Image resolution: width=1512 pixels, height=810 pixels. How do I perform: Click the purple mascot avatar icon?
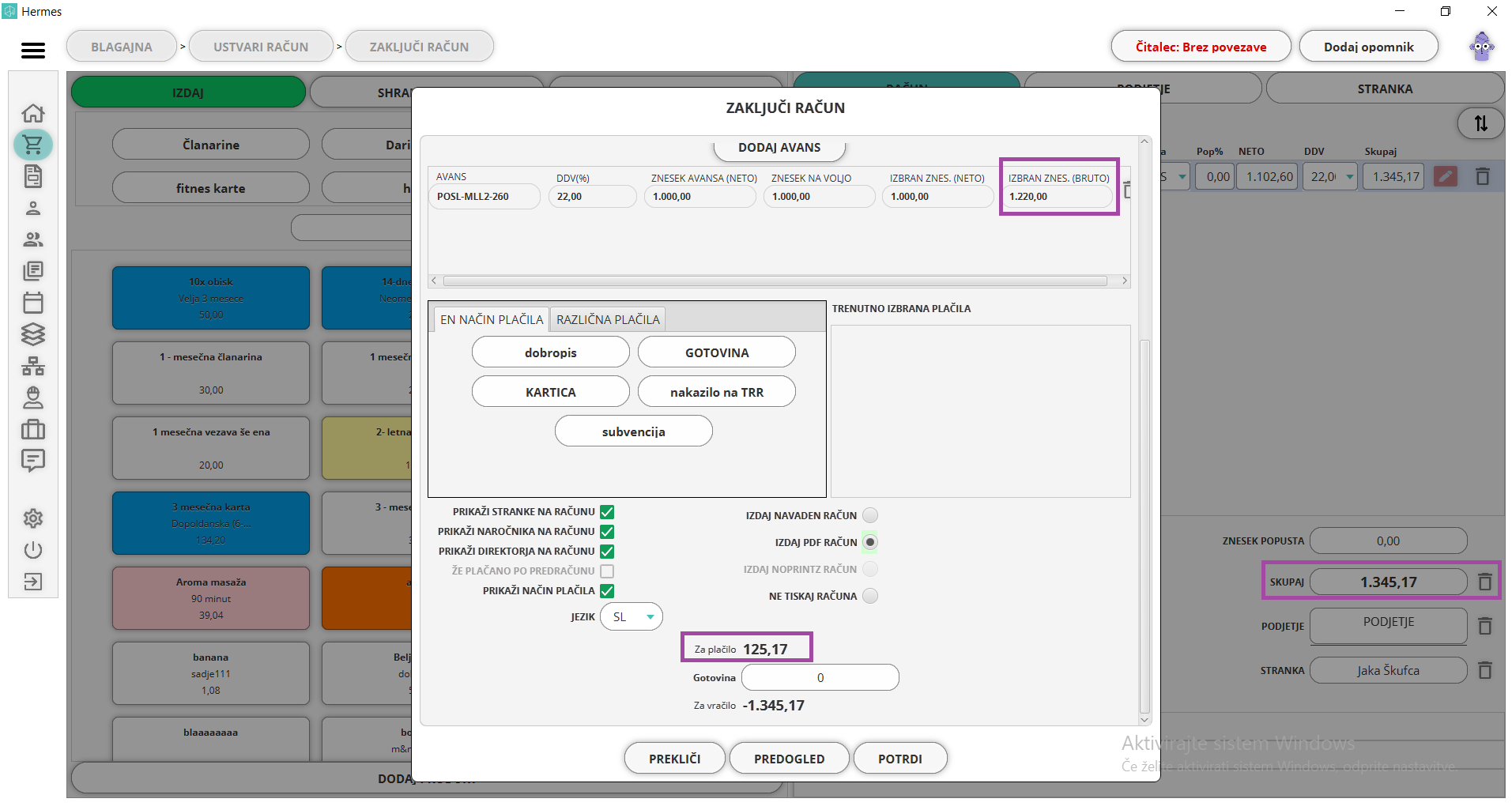(x=1482, y=47)
